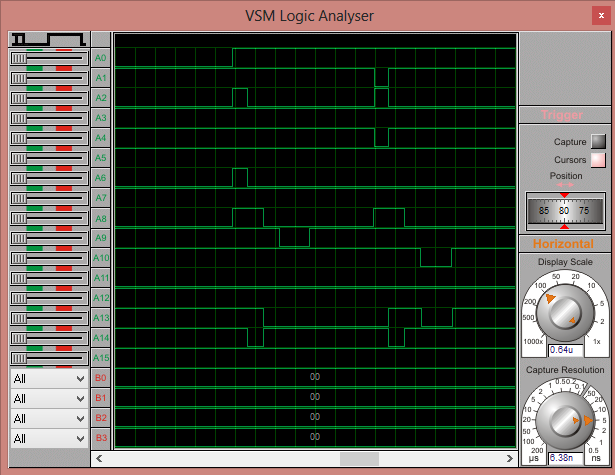Click the A1 channel label
This screenshot has width=615, height=475.
pyautogui.click(x=101, y=78)
